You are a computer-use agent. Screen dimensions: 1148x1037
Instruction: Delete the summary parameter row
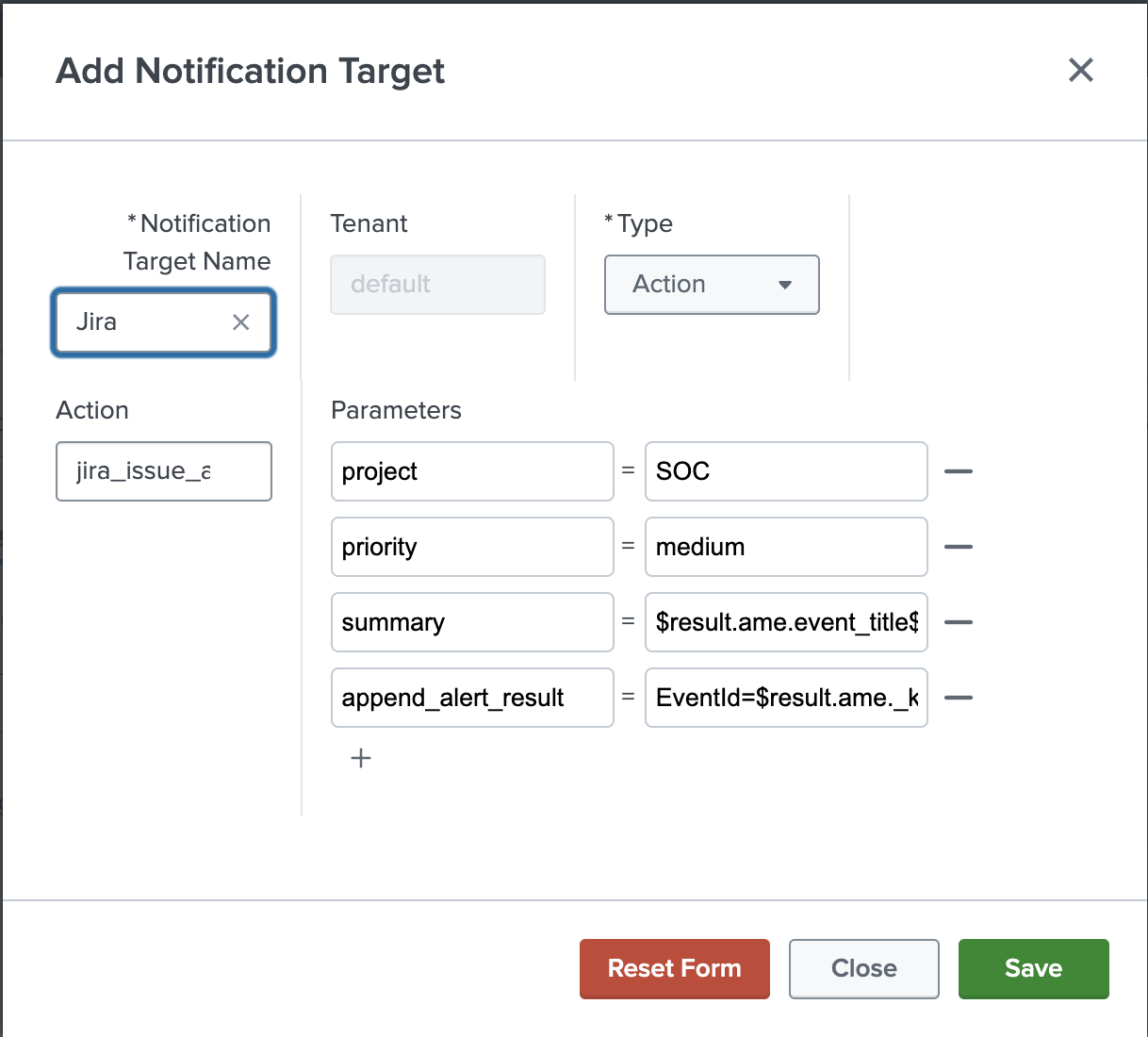point(958,622)
